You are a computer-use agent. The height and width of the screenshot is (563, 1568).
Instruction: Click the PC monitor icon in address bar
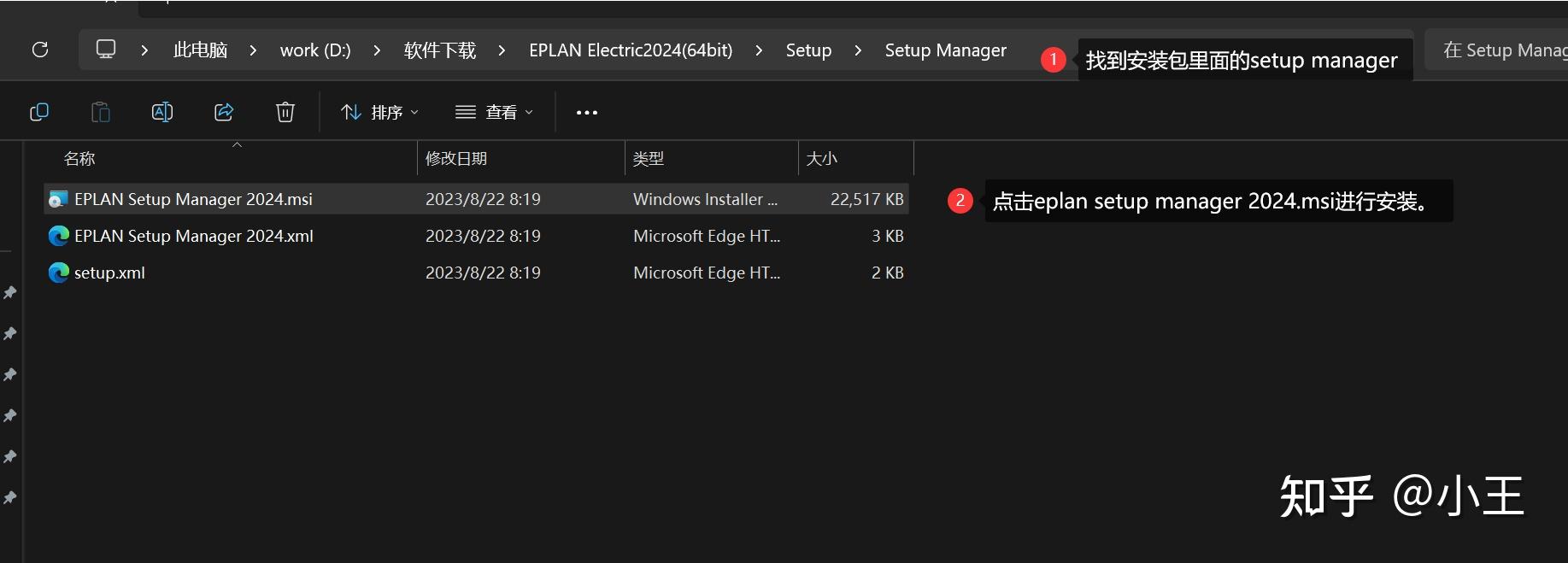pos(106,50)
